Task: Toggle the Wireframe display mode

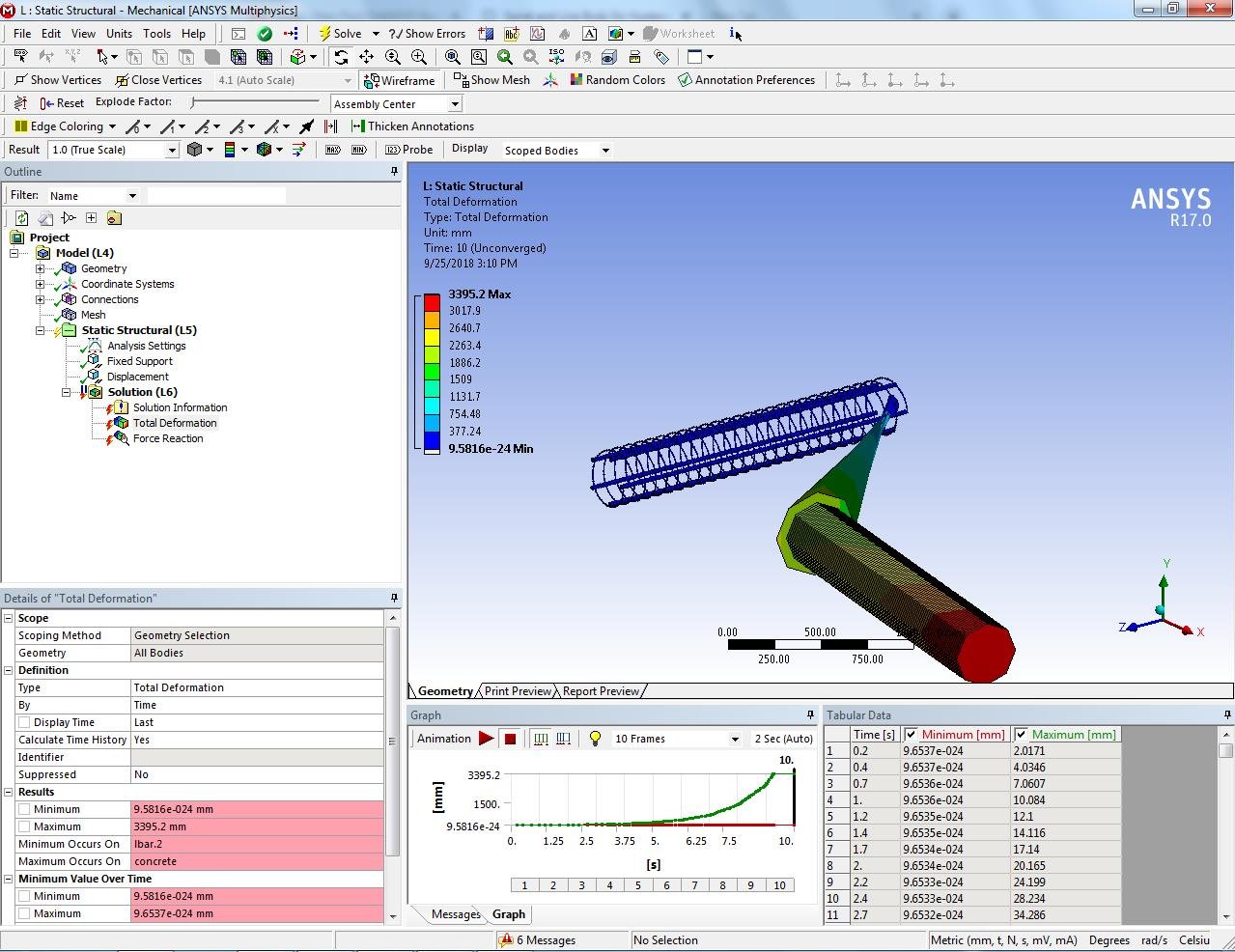Action: tap(400, 80)
